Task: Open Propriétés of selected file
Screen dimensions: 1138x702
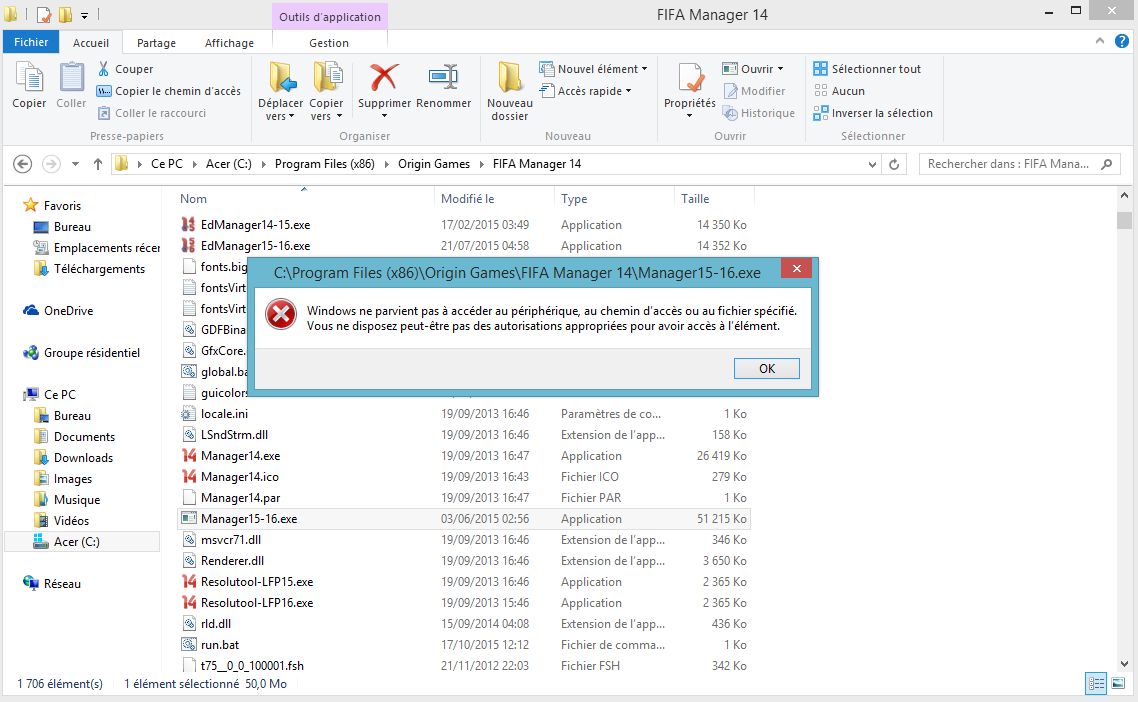Action: pos(689,90)
